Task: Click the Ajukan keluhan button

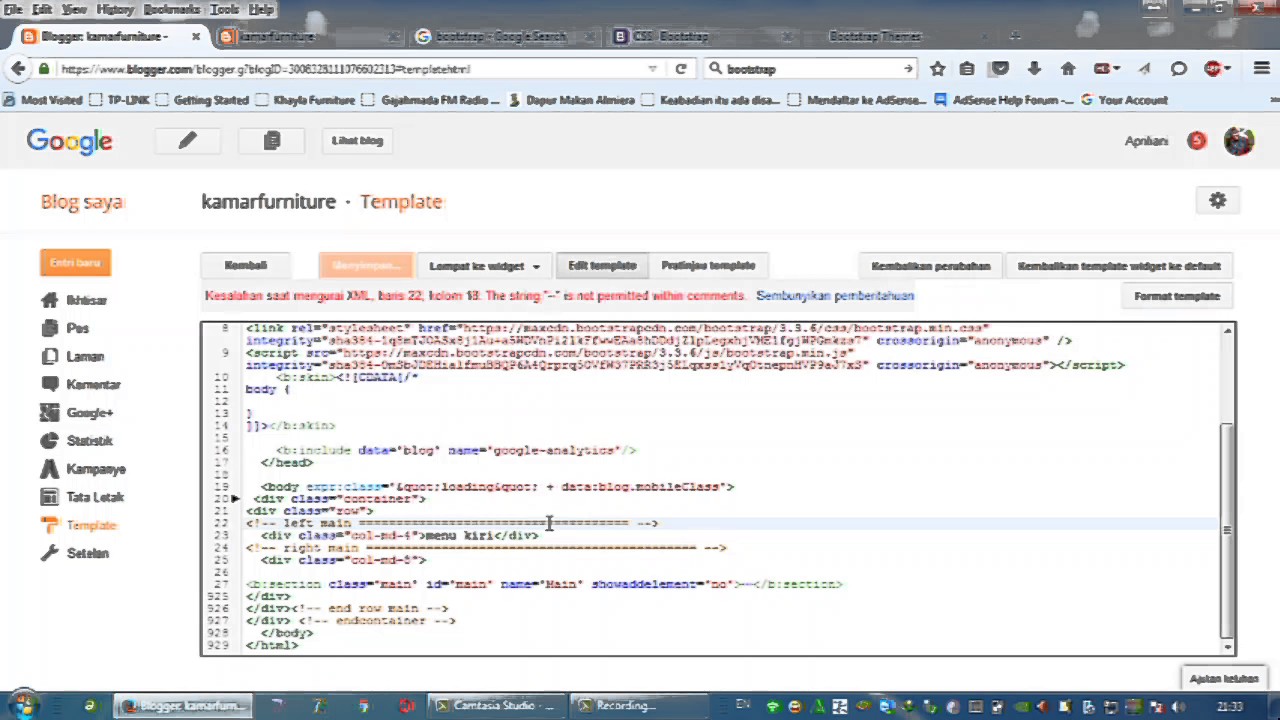Action: point(1224,679)
